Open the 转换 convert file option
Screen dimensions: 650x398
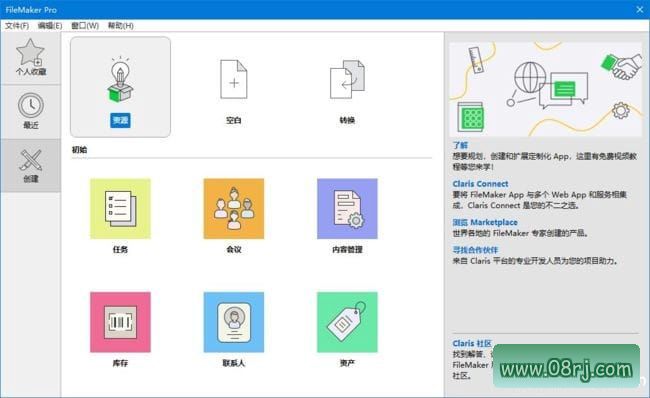[x=347, y=80]
